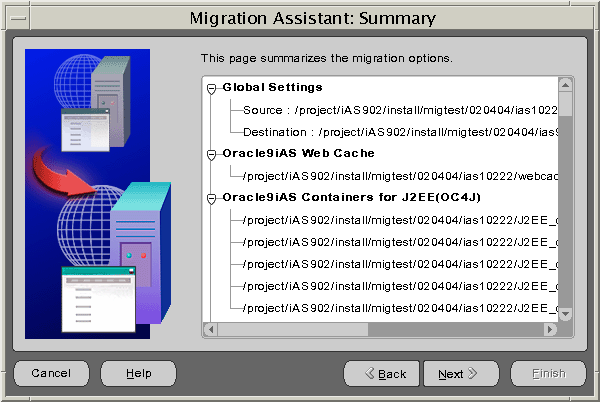Go Back to the previous page

point(382,373)
